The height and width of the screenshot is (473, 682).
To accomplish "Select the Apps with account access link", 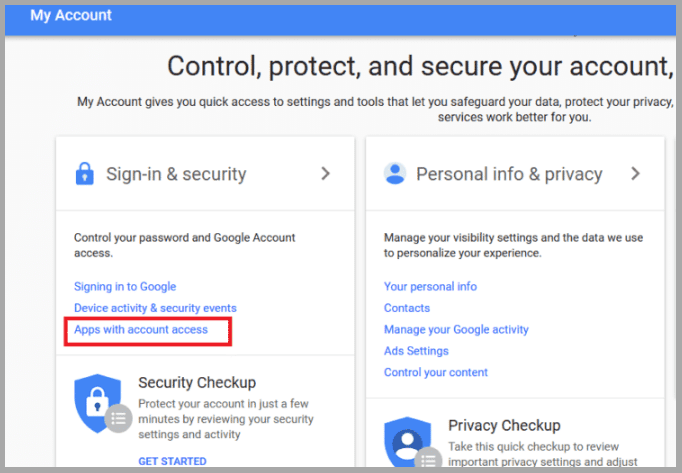I will (141, 329).
